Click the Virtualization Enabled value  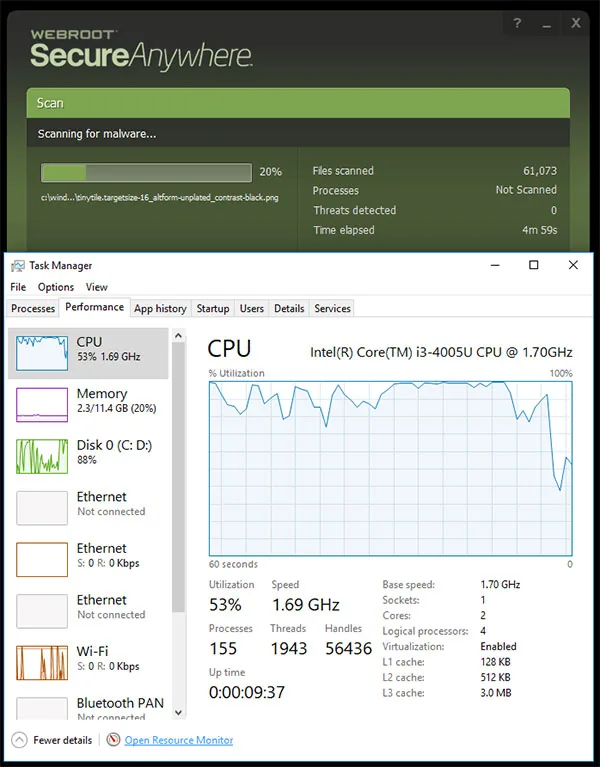pyautogui.click(x=498, y=646)
